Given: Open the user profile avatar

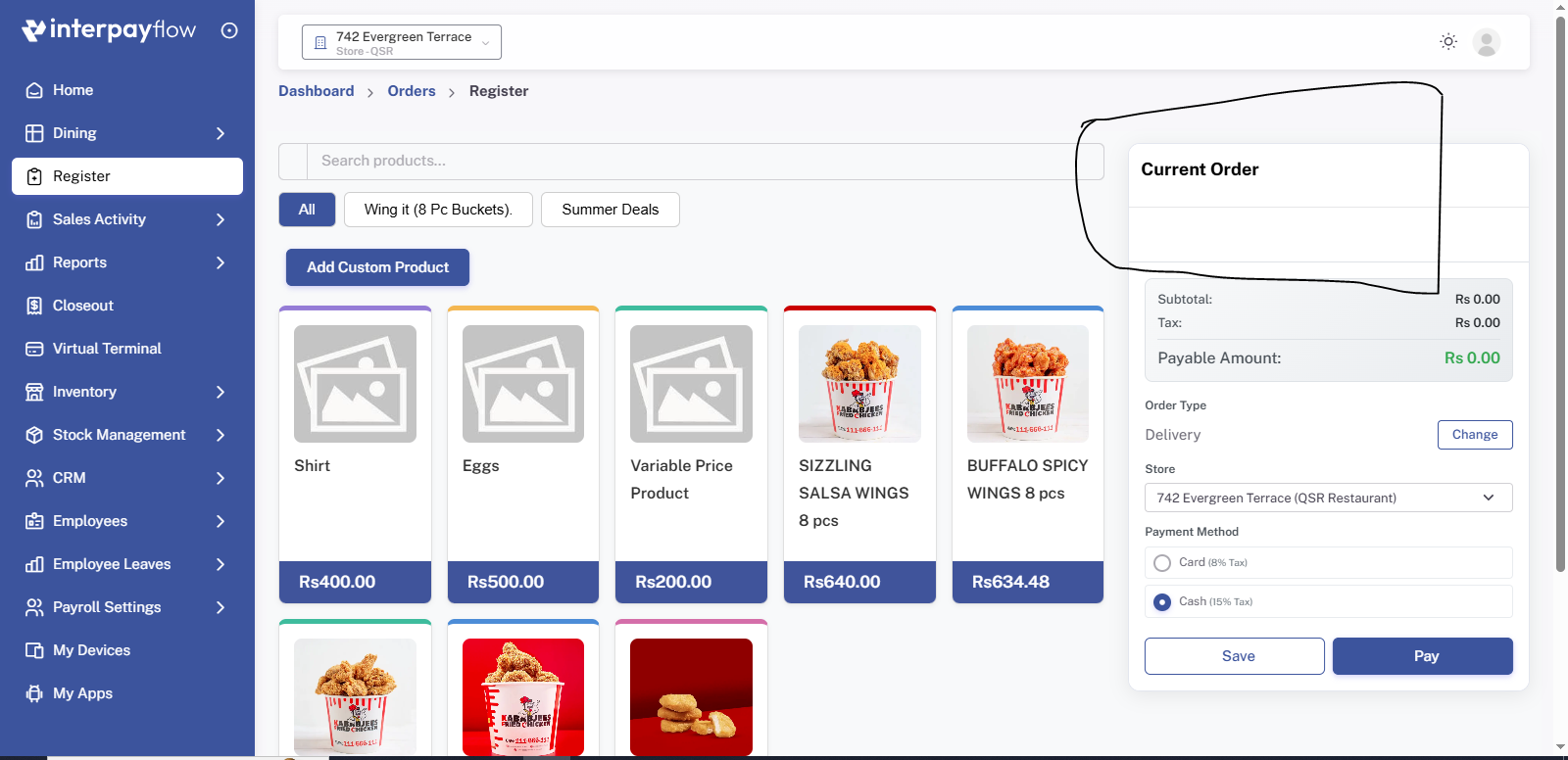Looking at the screenshot, I should point(1487,42).
